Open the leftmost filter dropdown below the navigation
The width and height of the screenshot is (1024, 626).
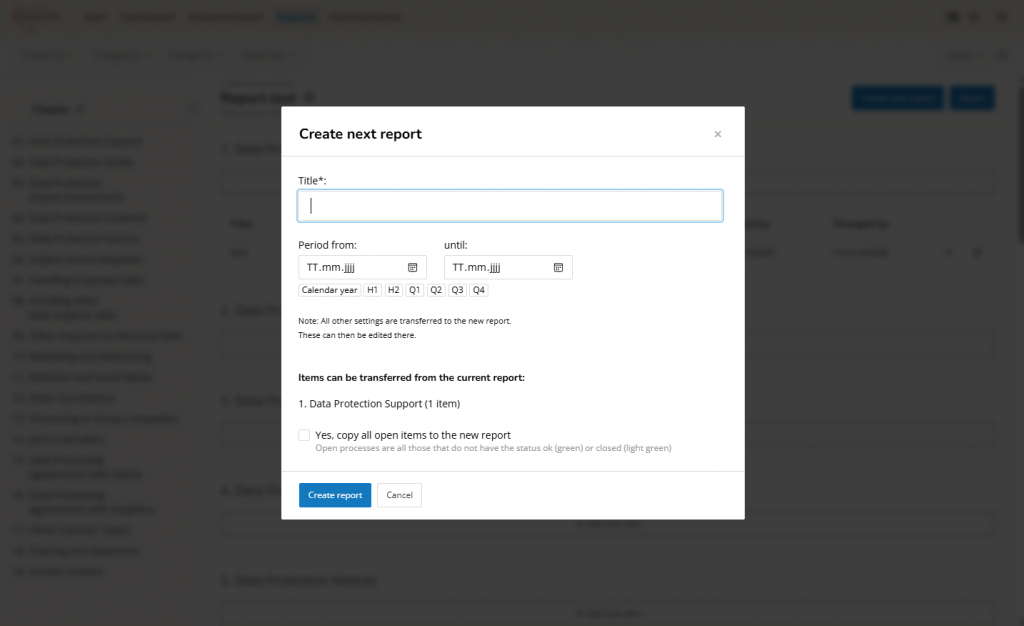click(x=44, y=55)
